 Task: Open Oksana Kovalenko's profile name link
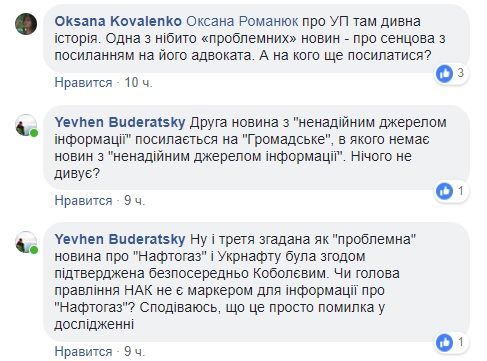pos(118,21)
